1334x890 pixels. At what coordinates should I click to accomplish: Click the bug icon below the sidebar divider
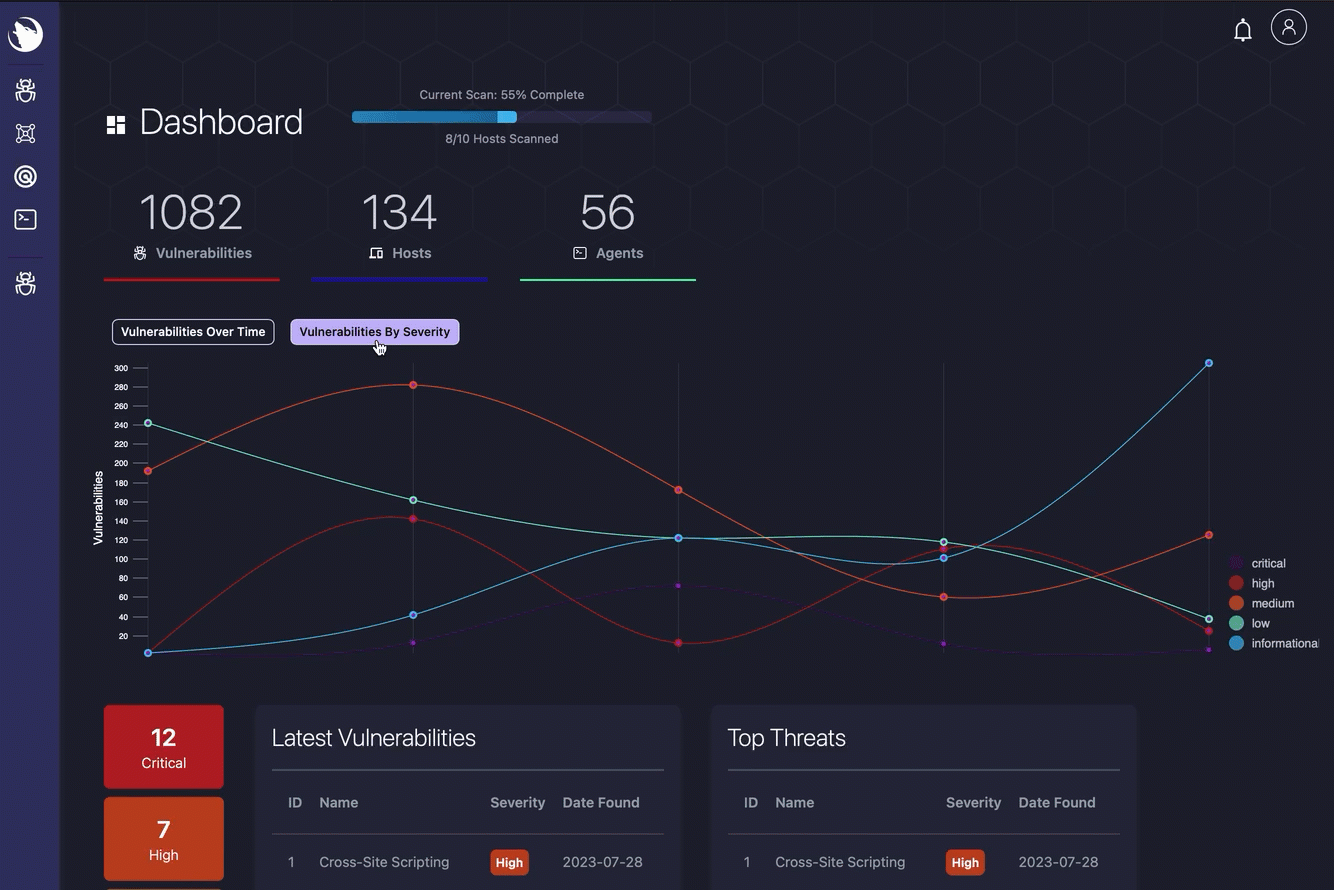[26, 284]
